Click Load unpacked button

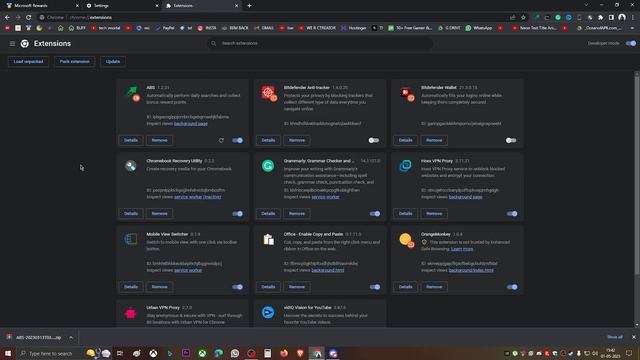[x=29, y=62]
